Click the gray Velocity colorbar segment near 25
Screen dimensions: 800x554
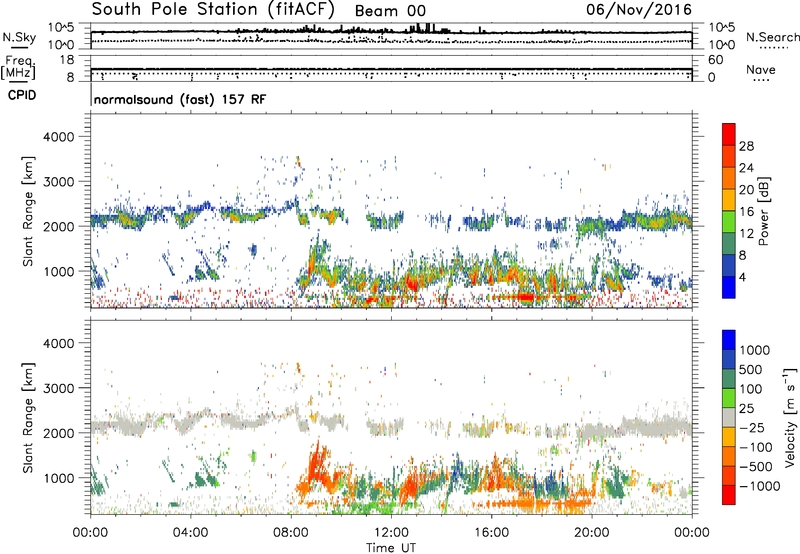click(729, 417)
